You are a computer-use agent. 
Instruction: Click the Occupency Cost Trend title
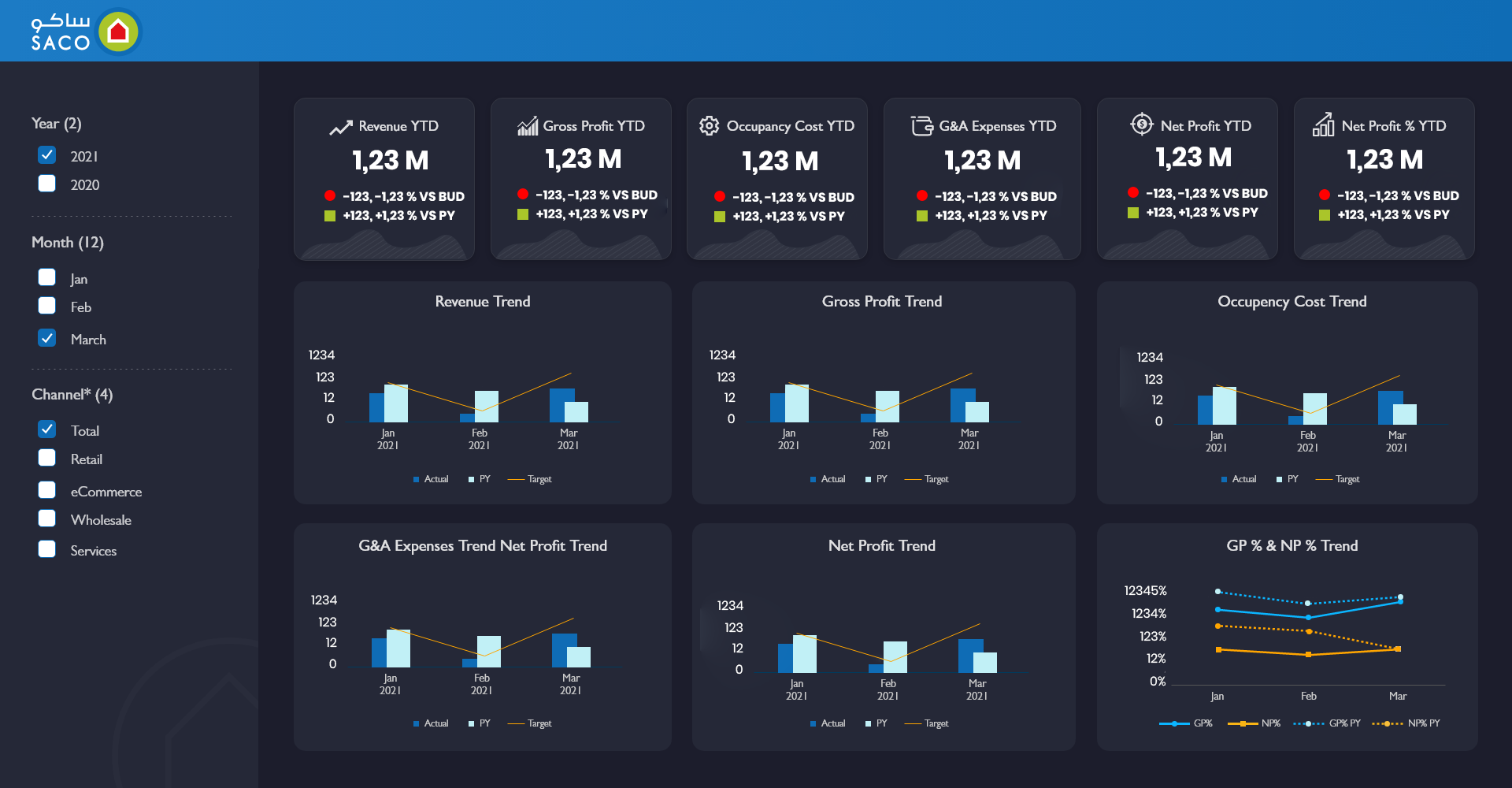[1292, 302]
